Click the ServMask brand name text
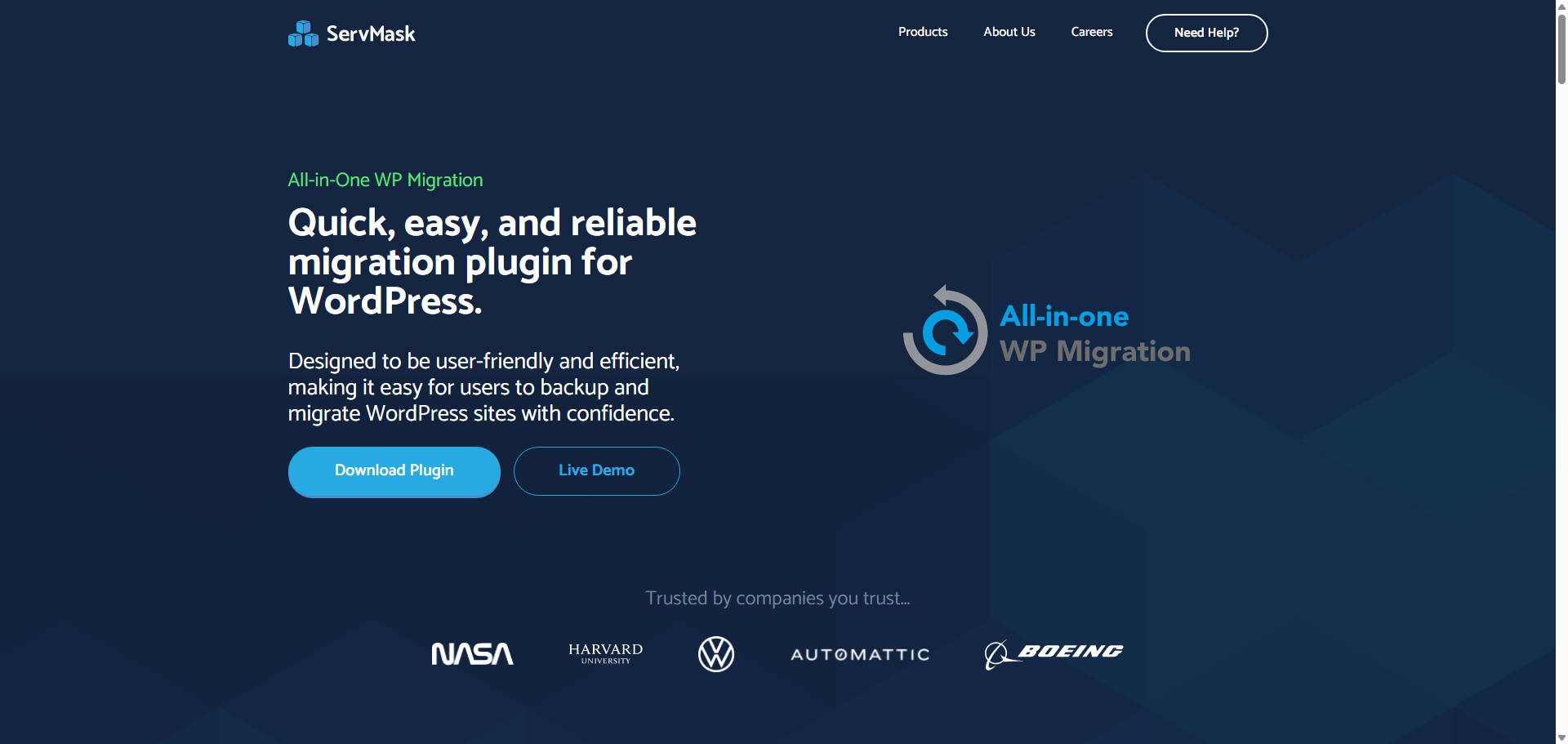This screenshot has height=744, width=1568. [372, 33]
